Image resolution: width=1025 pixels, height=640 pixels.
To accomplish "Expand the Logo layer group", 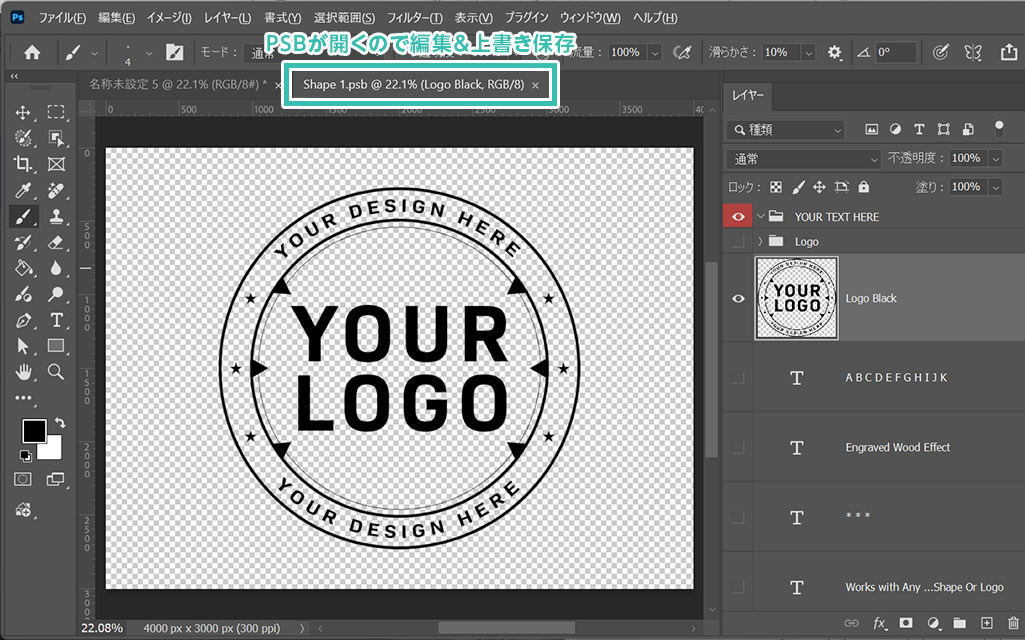I will point(761,242).
